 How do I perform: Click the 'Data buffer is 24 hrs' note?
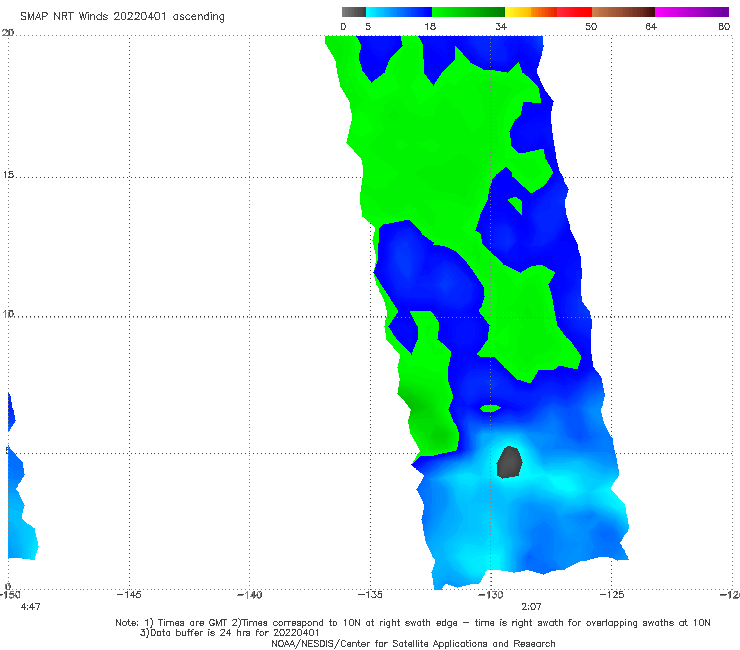click(x=229, y=633)
